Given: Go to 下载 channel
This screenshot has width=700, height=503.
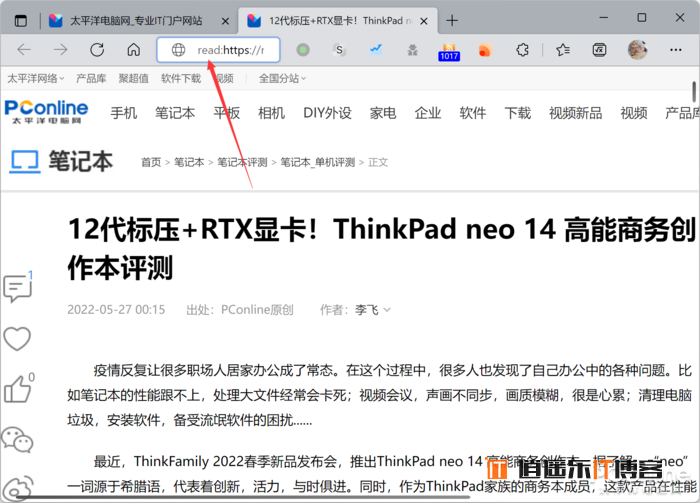Looking at the screenshot, I should coord(517,113).
